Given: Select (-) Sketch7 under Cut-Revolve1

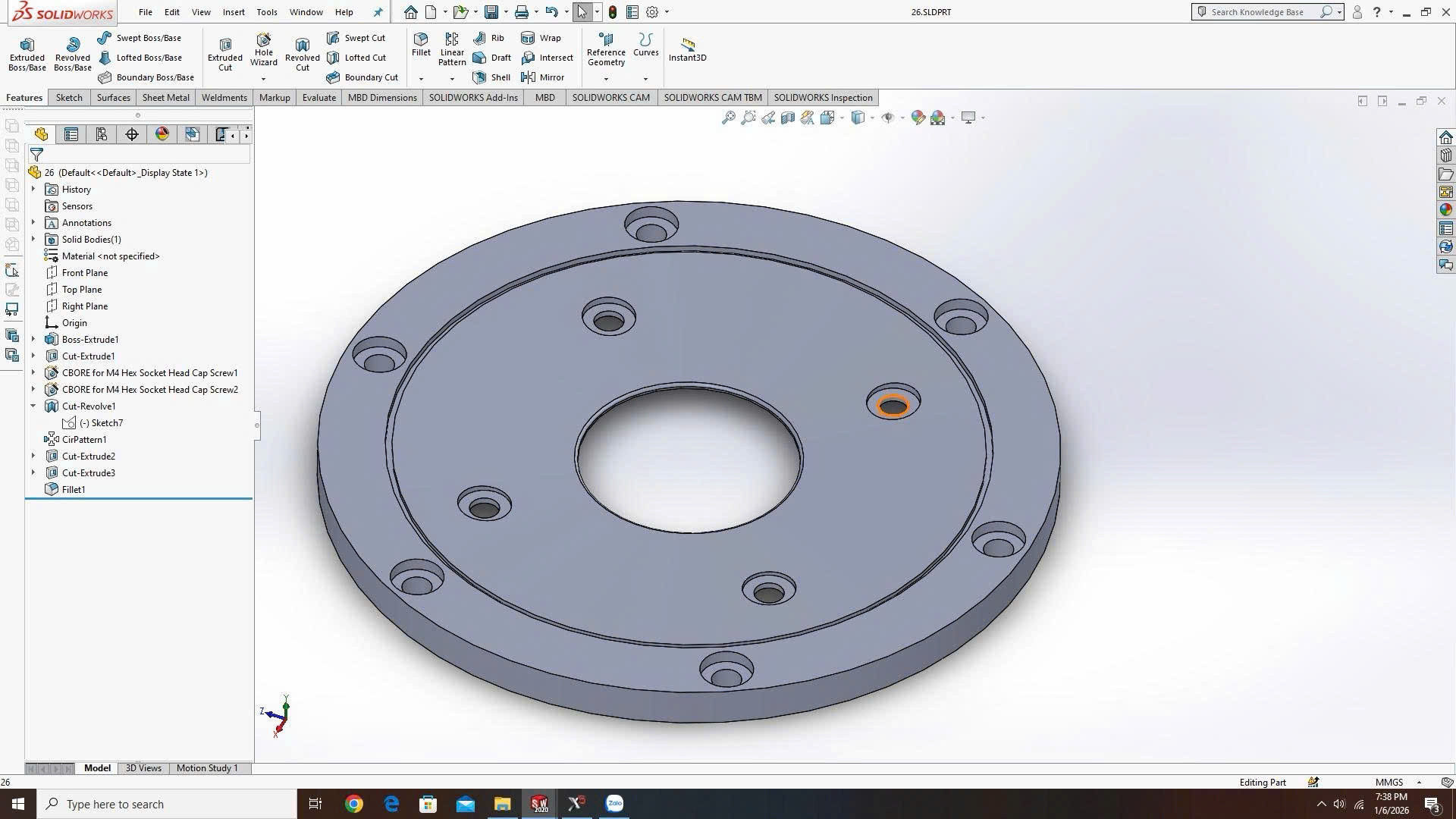Looking at the screenshot, I should [x=101, y=423].
